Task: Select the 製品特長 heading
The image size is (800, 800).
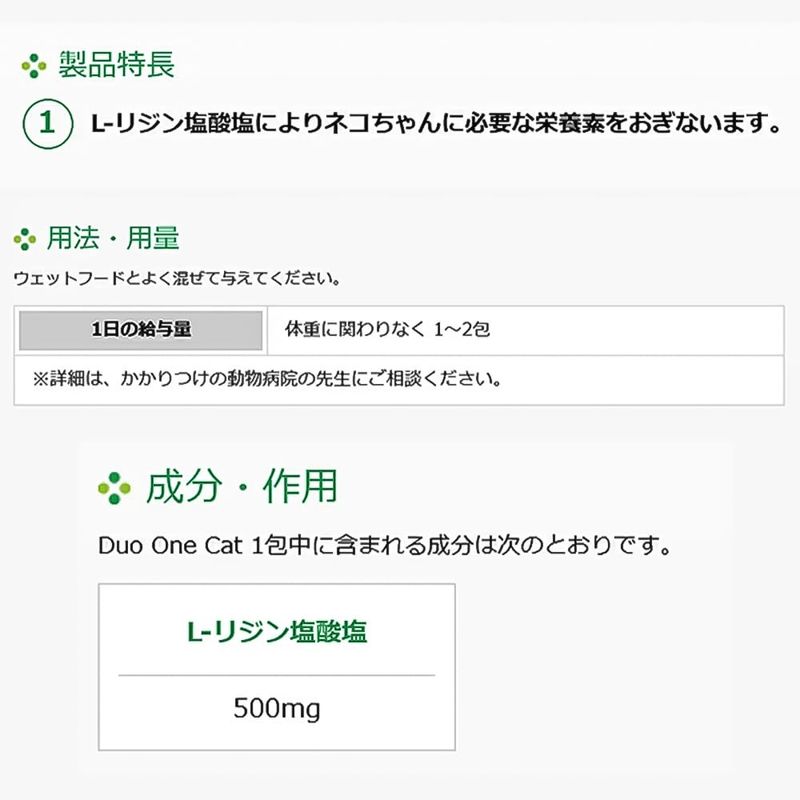Action: [117, 65]
